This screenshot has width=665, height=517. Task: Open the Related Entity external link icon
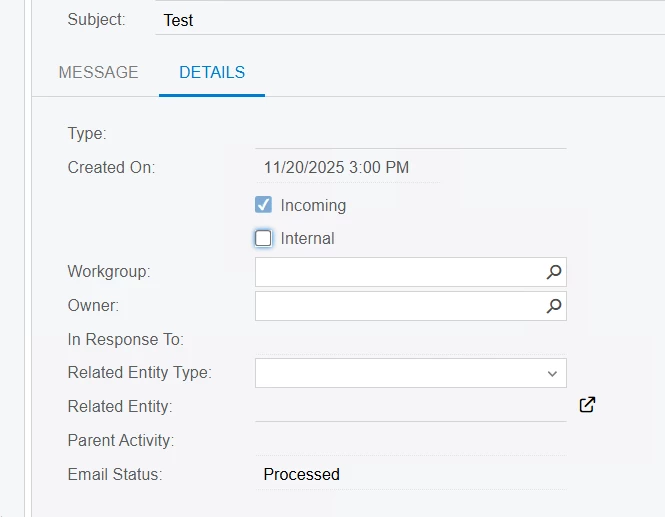click(587, 405)
